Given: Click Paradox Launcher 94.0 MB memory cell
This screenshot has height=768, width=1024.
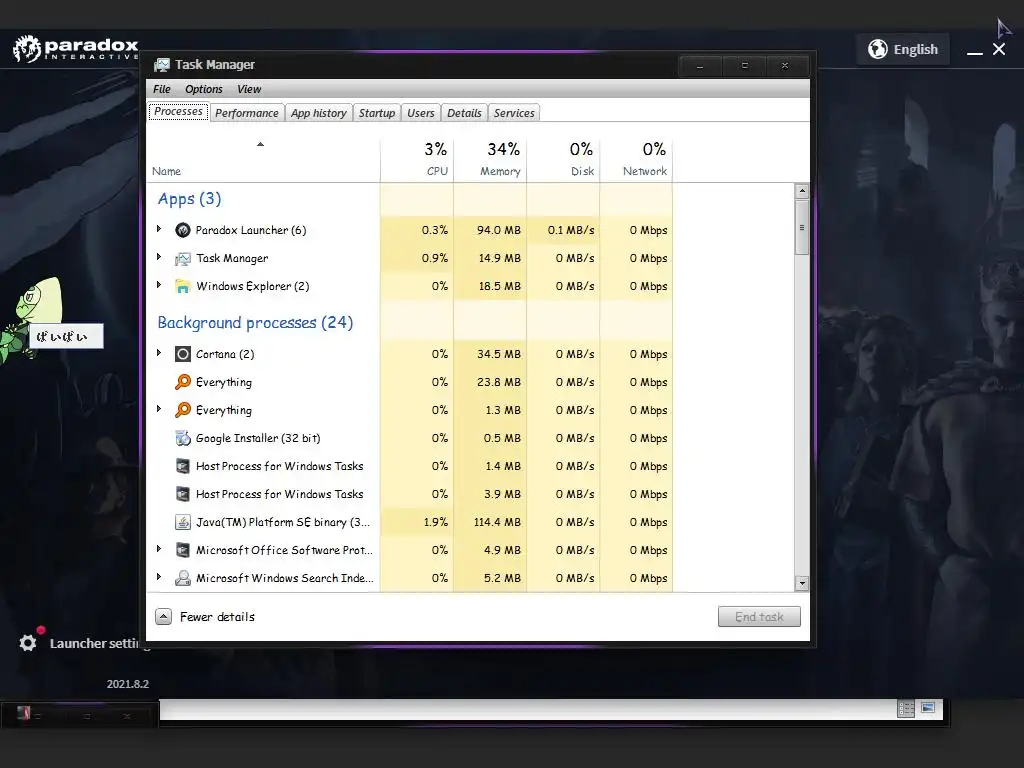Looking at the screenshot, I should [490, 230].
